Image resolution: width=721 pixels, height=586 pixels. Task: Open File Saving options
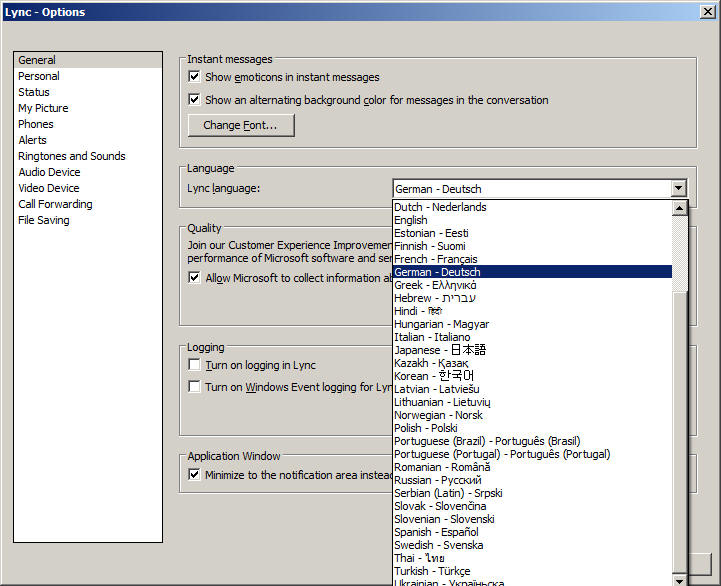point(88,220)
